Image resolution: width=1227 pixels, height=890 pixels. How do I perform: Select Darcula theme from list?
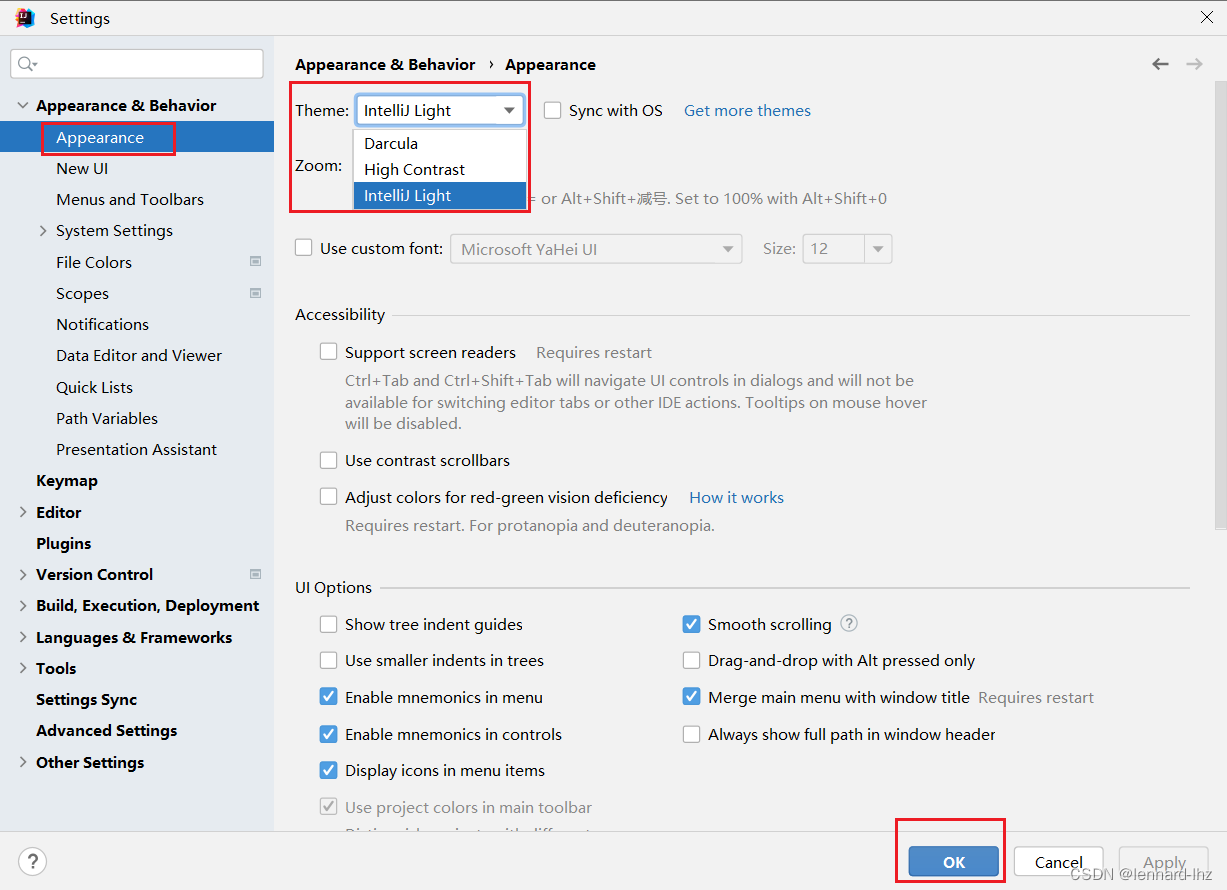click(x=440, y=143)
